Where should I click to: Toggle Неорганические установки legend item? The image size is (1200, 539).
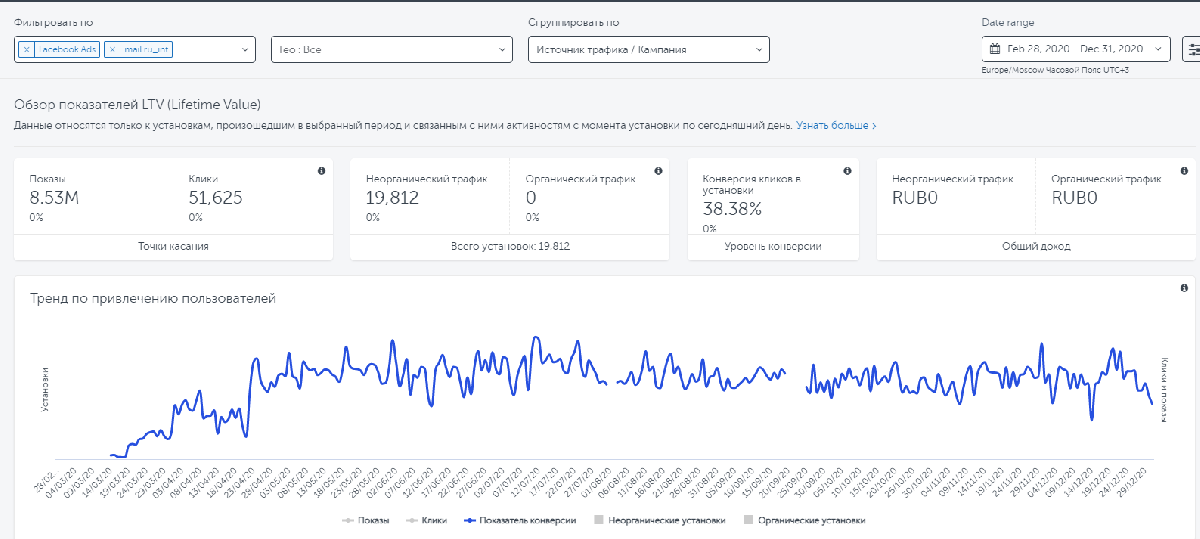(660, 520)
